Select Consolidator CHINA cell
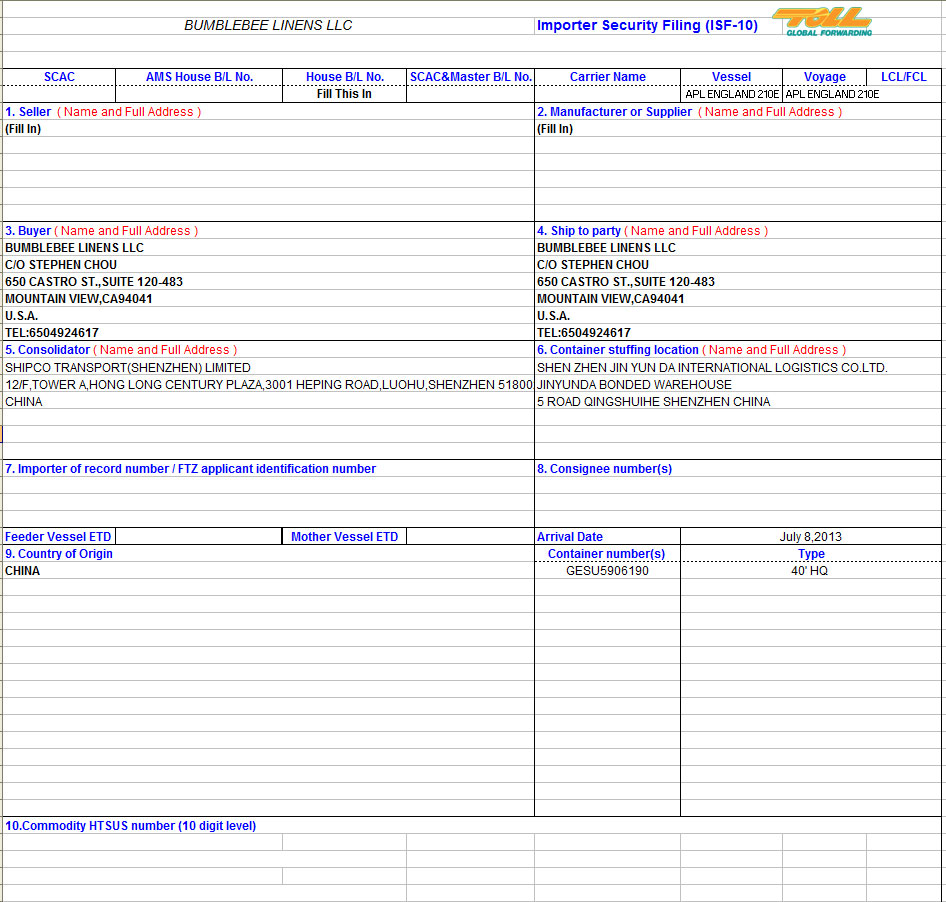The width and height of the screenshot is (946, 902). coord(268,401)
